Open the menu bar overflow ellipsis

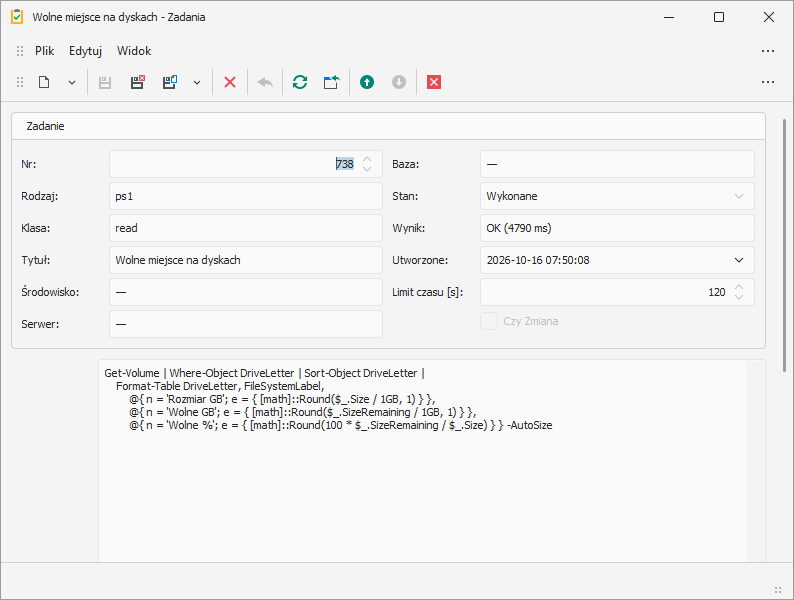tap(768, 51)
